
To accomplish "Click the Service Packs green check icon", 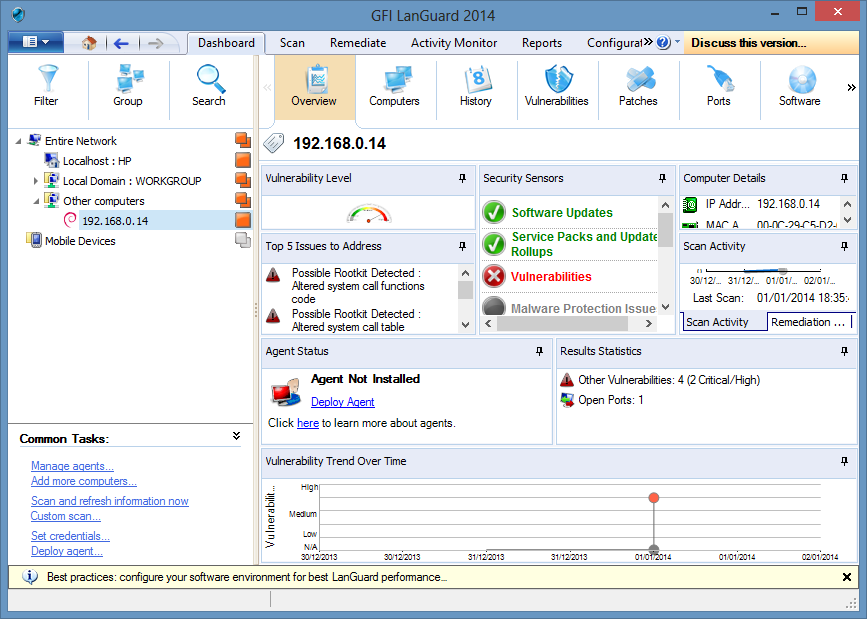I will tap(494, 244).
